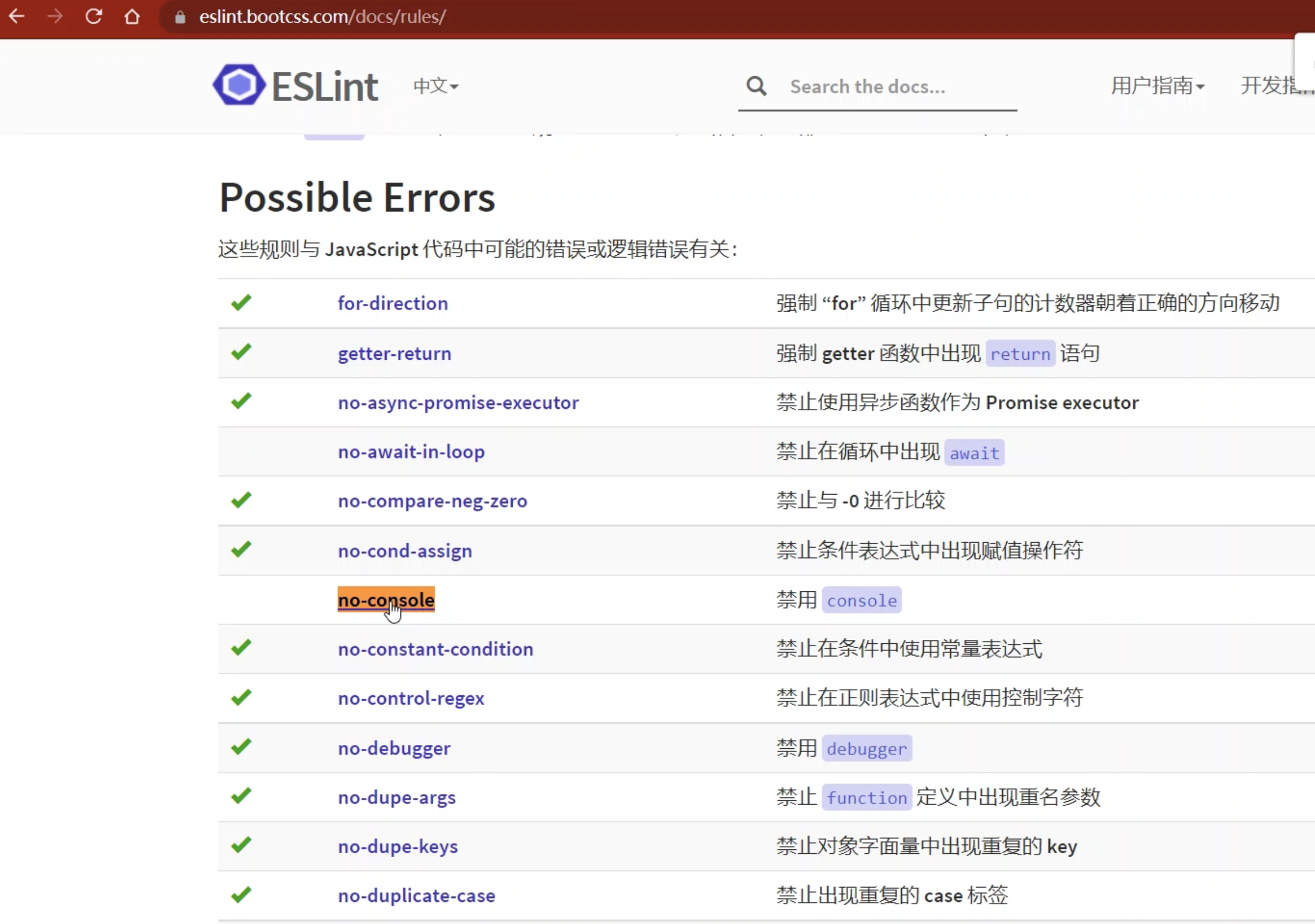Viewport: 1315px width, 924px height.
Task: Click the browser forward arrow
Action: 55,16
